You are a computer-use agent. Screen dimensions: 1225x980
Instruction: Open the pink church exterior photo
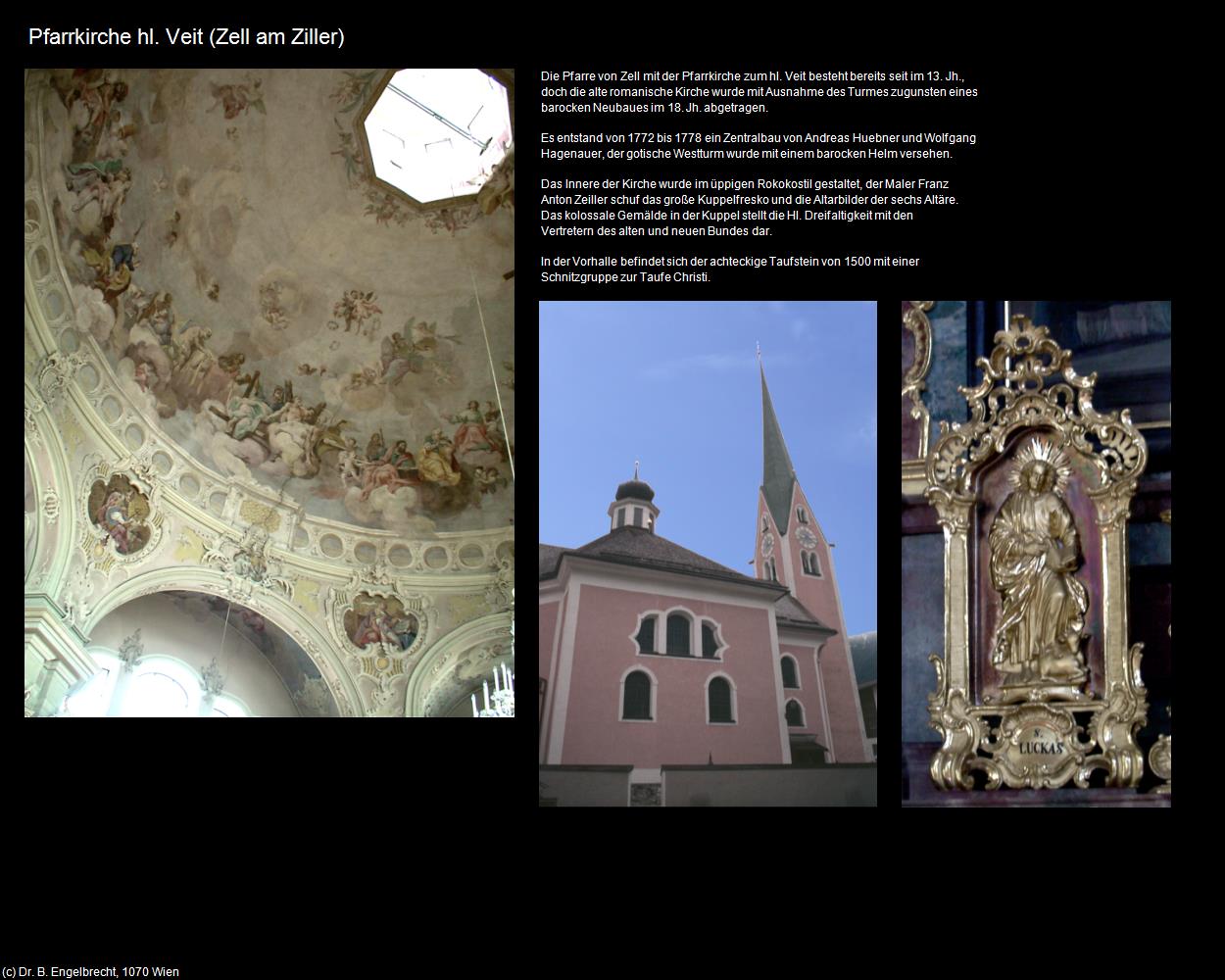coord(708,554)
